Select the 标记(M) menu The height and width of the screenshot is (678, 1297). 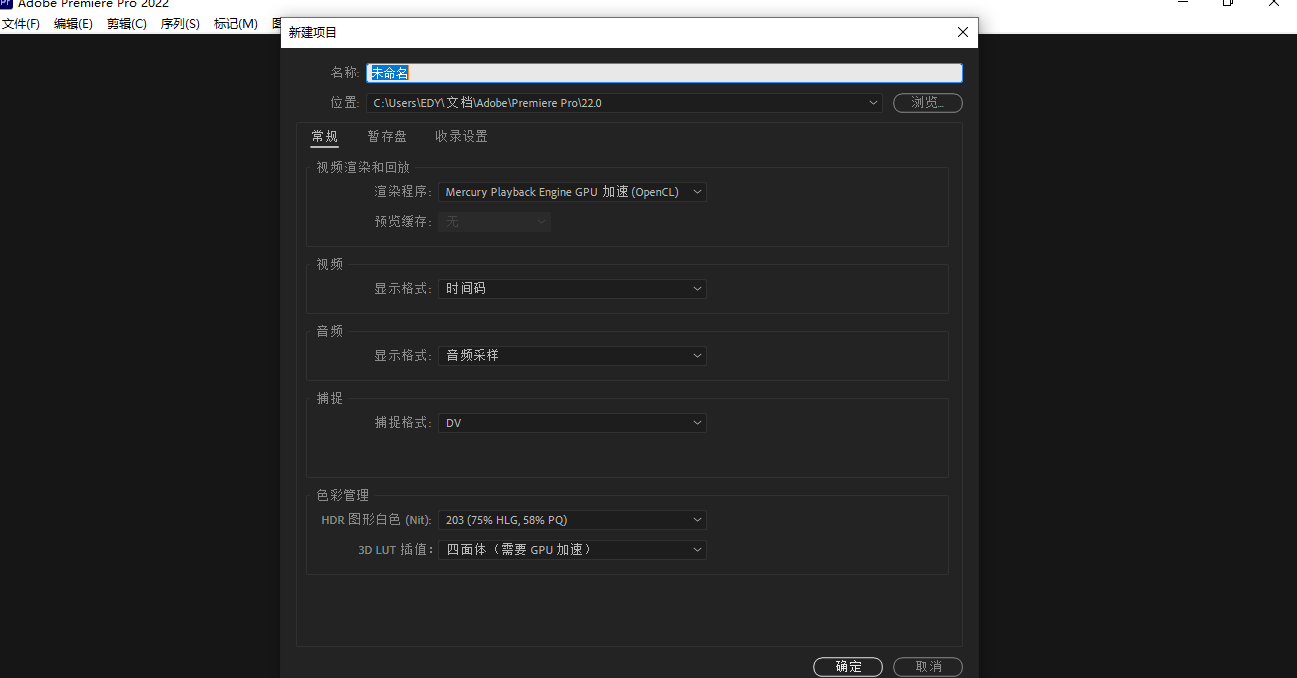pyautogui.click(x=235, y=24)
